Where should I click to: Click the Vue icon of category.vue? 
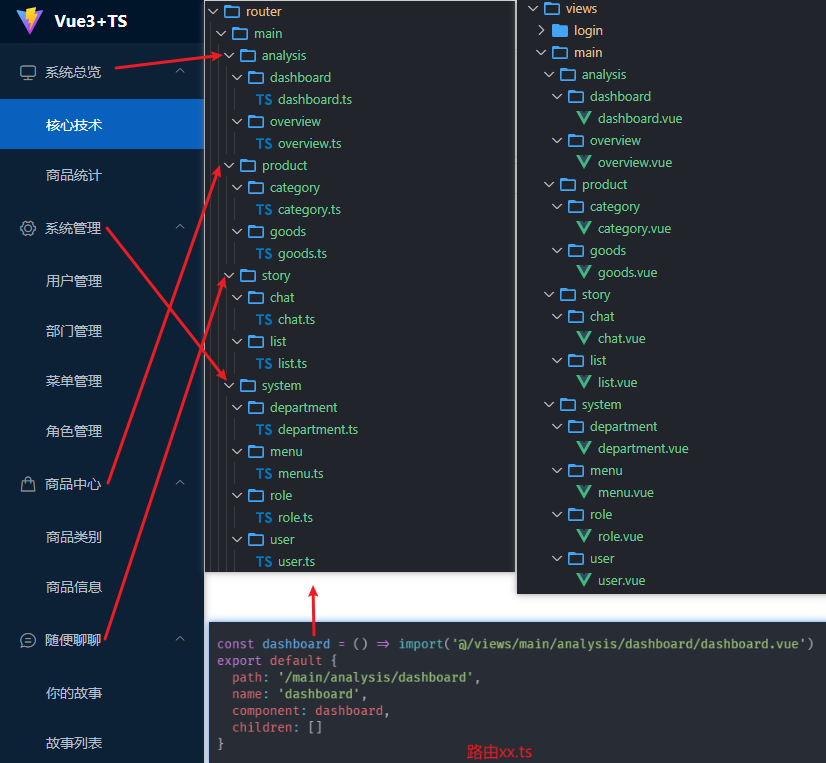(x=584, y=228)
